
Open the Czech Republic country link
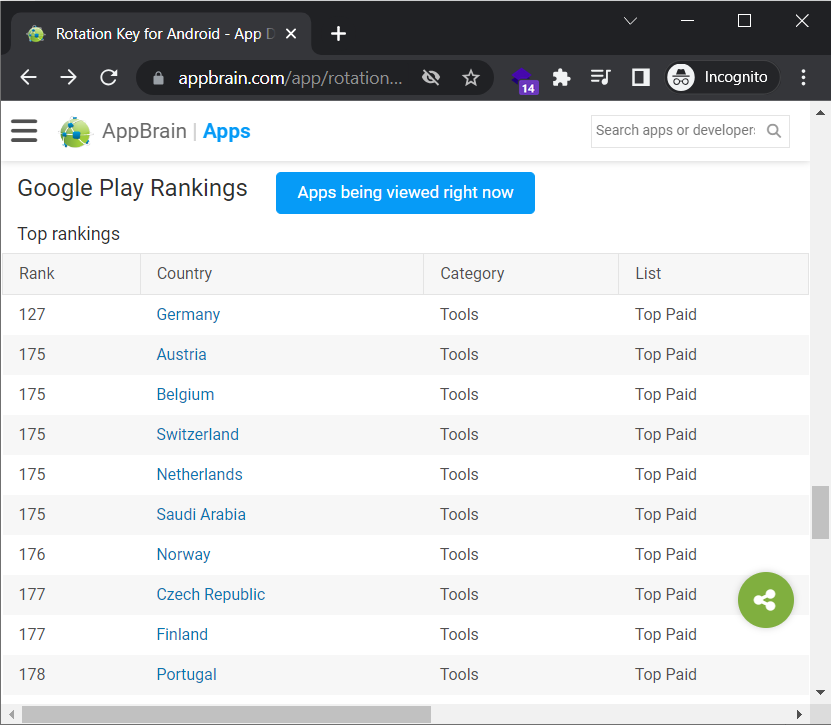pyautogui.click(x=210, y=594)
